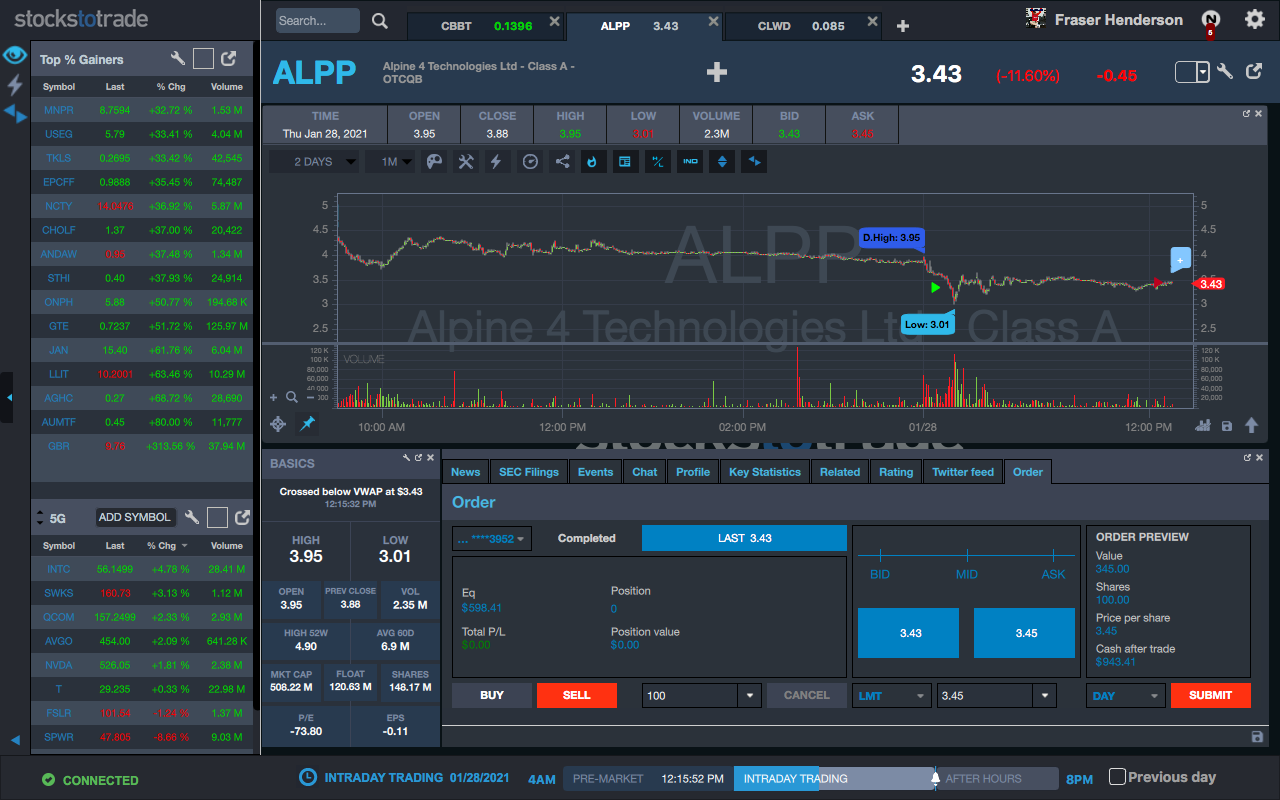Open the IND indicators button

tap(690, 161)
